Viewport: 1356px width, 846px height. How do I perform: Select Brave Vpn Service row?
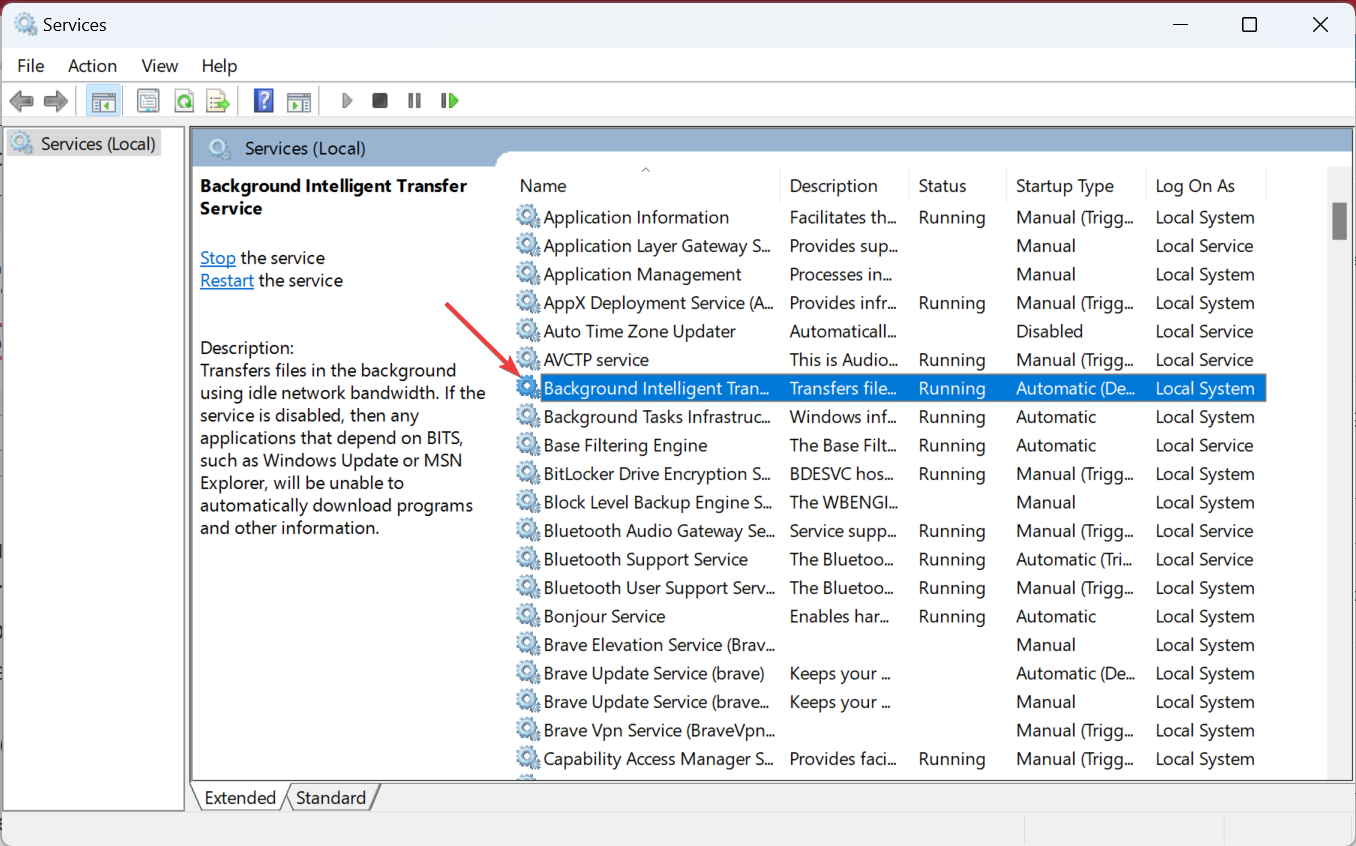(891, 730)
